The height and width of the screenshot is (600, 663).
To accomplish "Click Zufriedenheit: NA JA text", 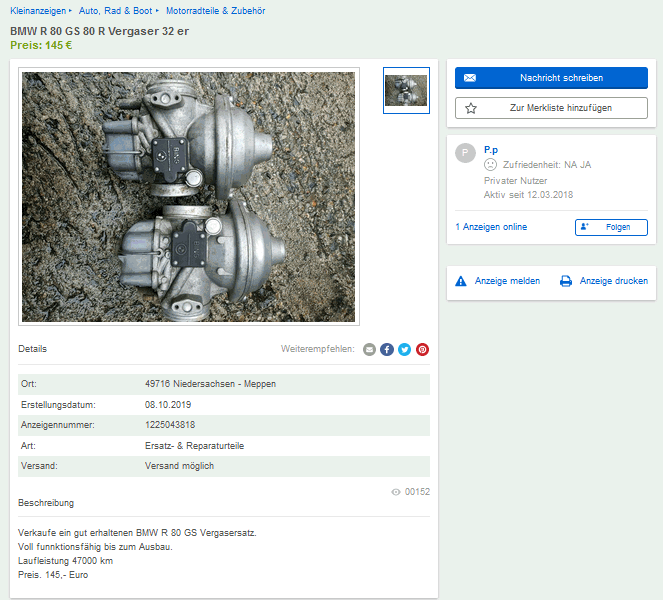I will pyautogui.click(x=547, y=164).
